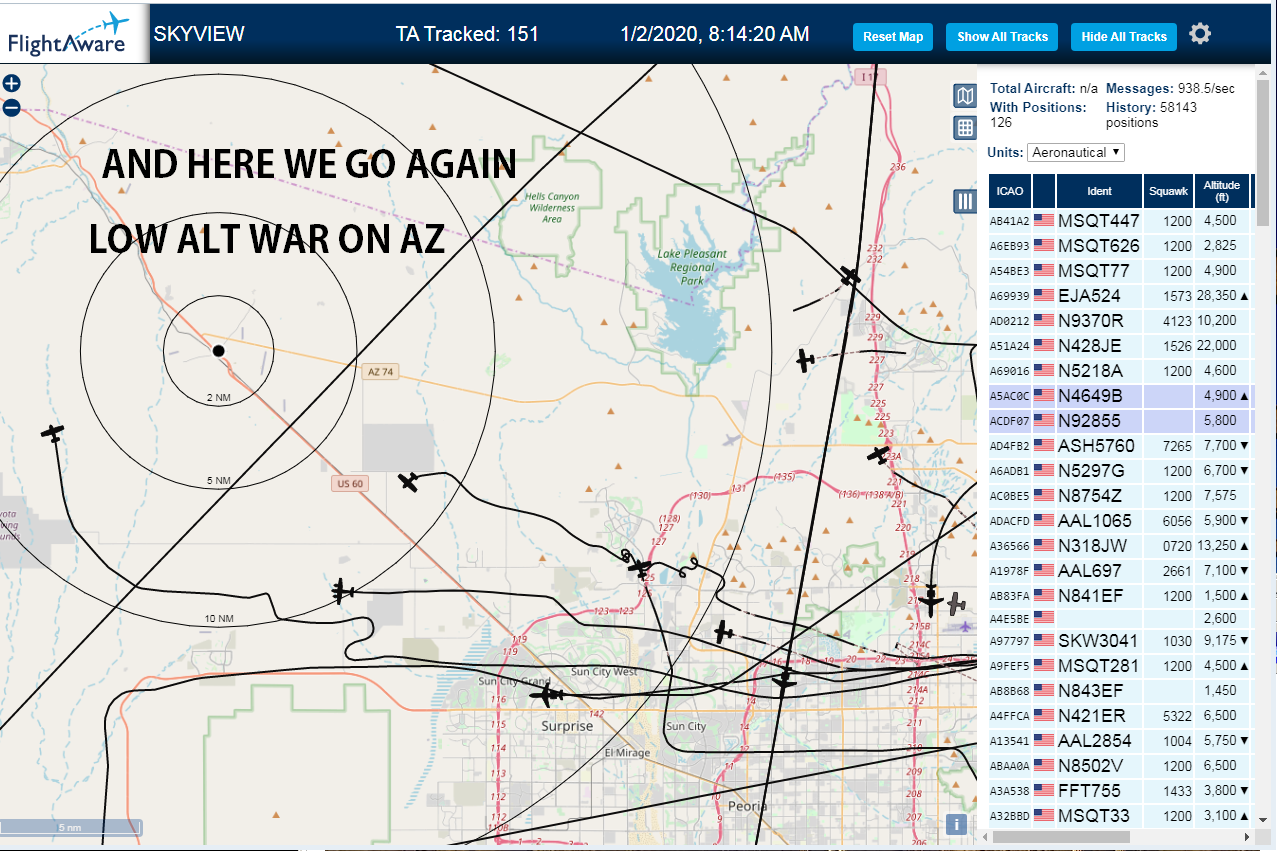Select the MSQT33 aircraft row
Screen dimensions: 1277x851
click(1120, 816)
